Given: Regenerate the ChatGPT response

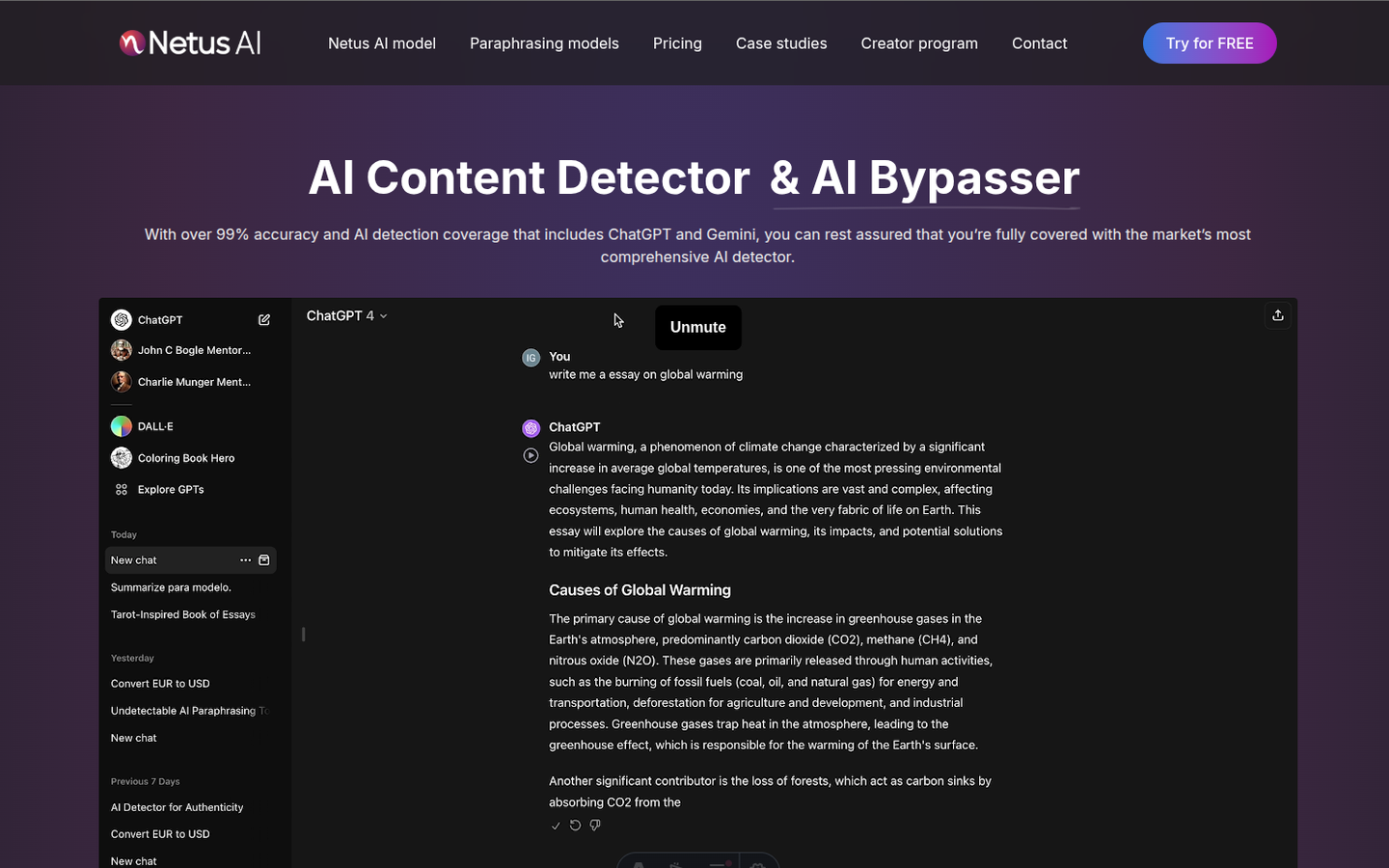Looking at the screenshot, I should 575,826.
